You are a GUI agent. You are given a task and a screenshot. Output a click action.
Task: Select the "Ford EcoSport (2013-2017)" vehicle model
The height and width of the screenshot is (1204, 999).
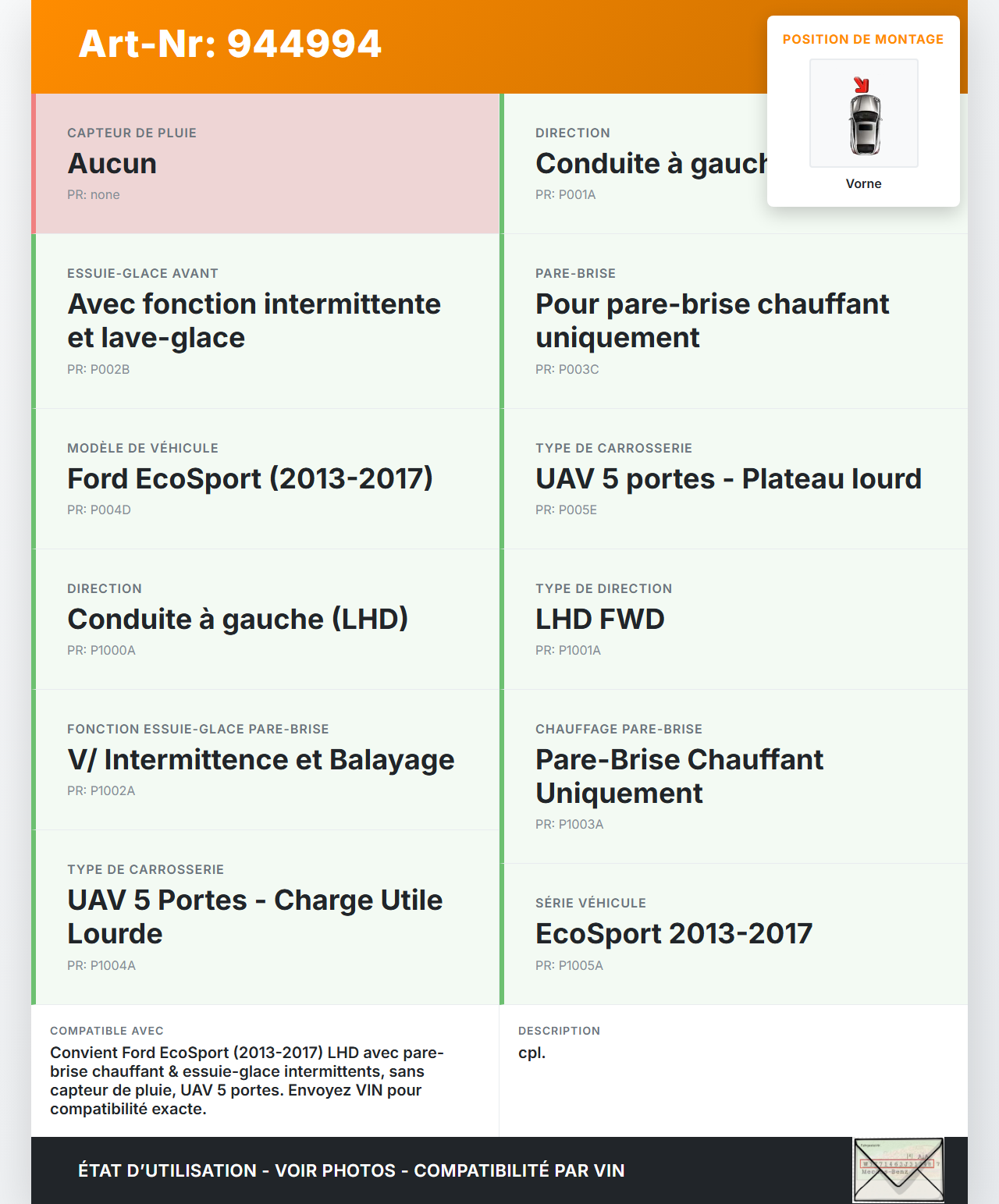(250, 479)
